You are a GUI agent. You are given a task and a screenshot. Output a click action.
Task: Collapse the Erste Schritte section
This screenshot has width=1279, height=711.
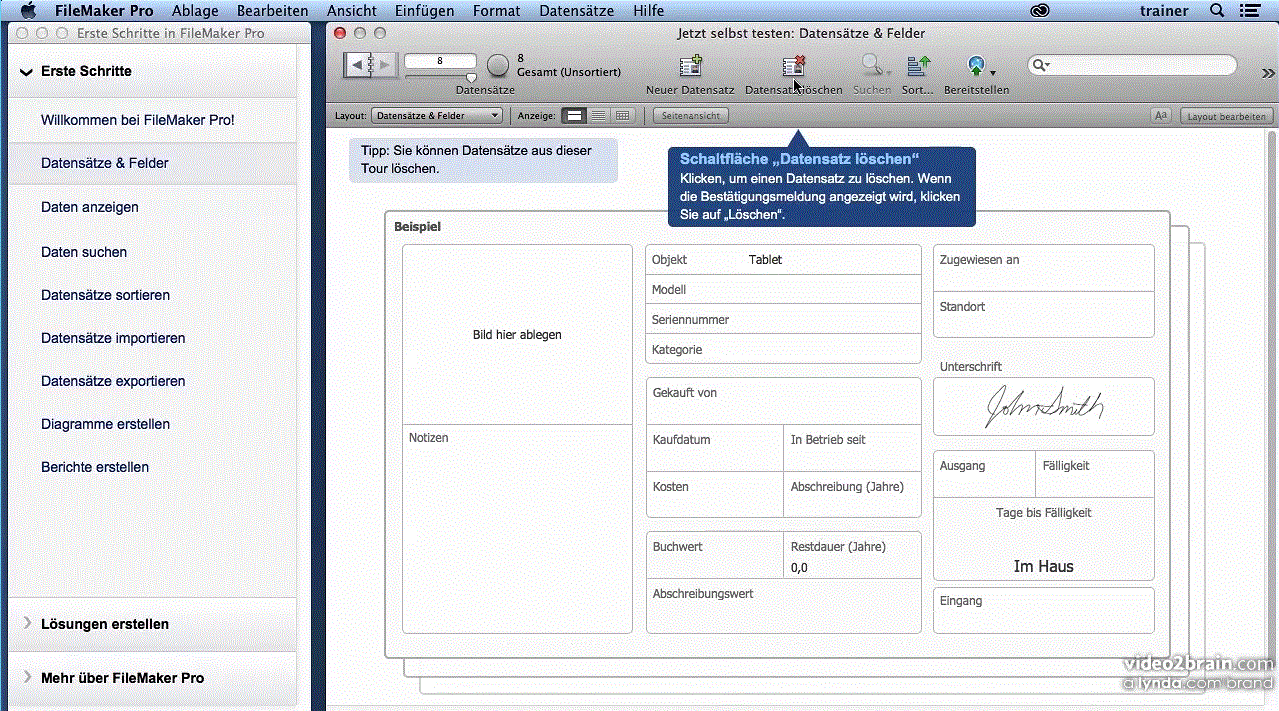coord(25,72)
